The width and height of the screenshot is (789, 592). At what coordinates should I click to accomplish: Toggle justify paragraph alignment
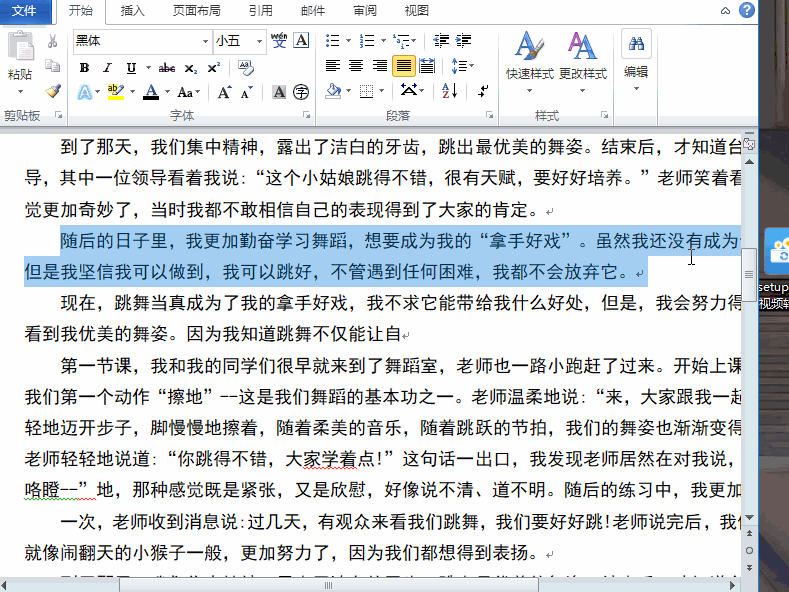pos(403,66)
